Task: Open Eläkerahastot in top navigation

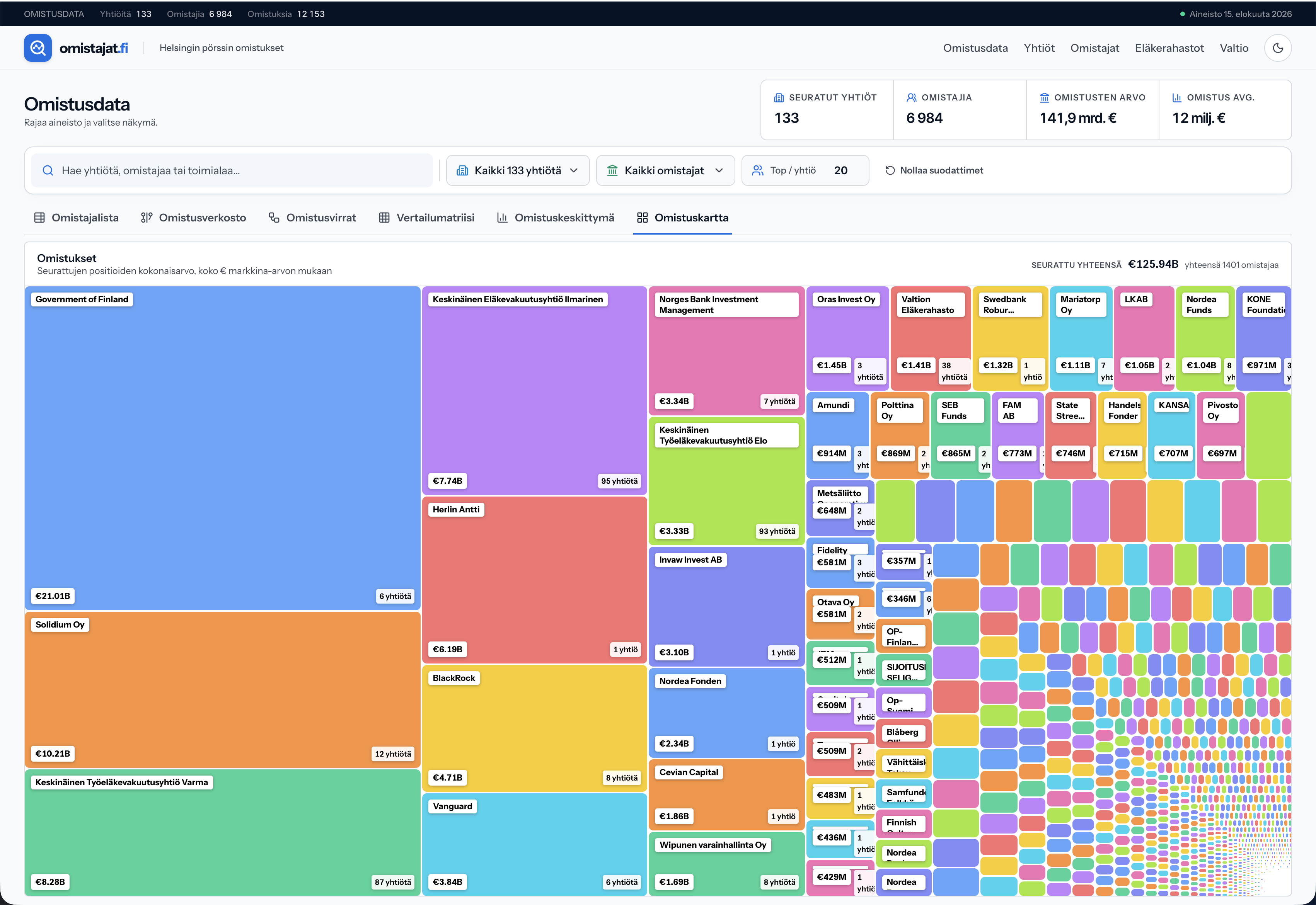Action: 1169,48
